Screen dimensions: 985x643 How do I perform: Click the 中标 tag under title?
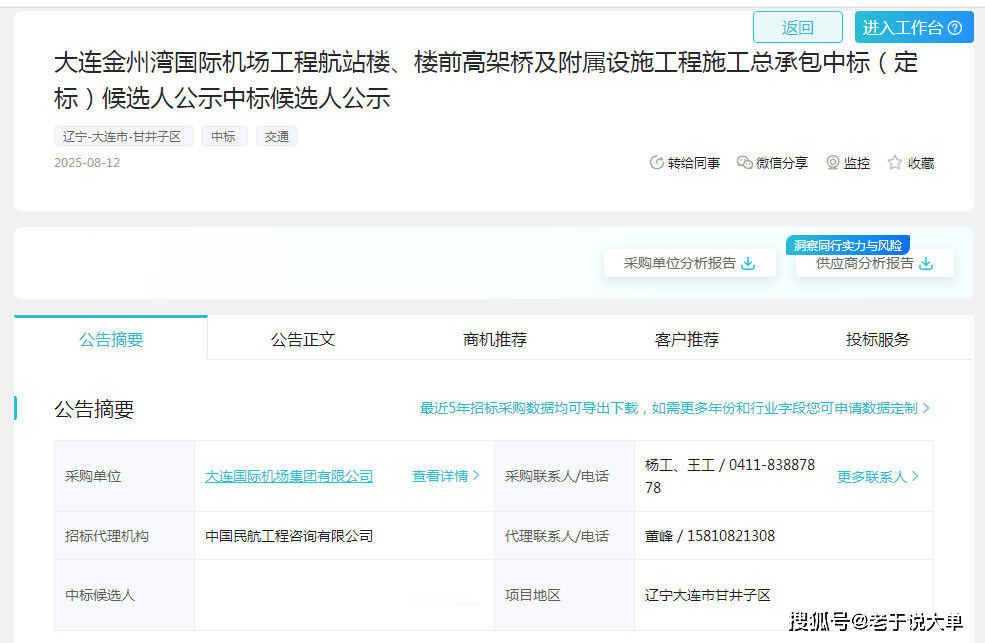[224, 137]
